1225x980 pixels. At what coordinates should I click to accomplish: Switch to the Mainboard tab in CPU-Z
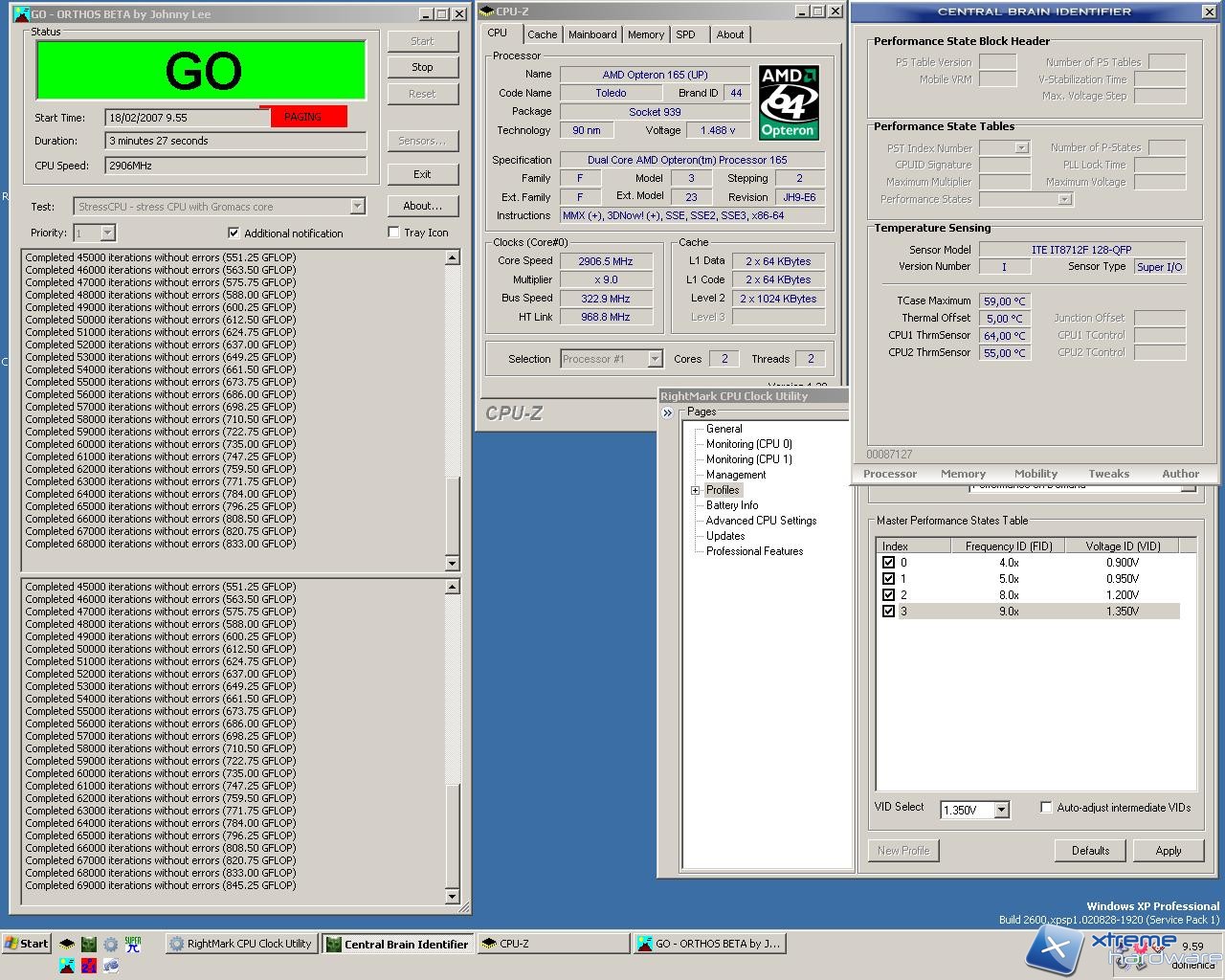tap(592, 34)
